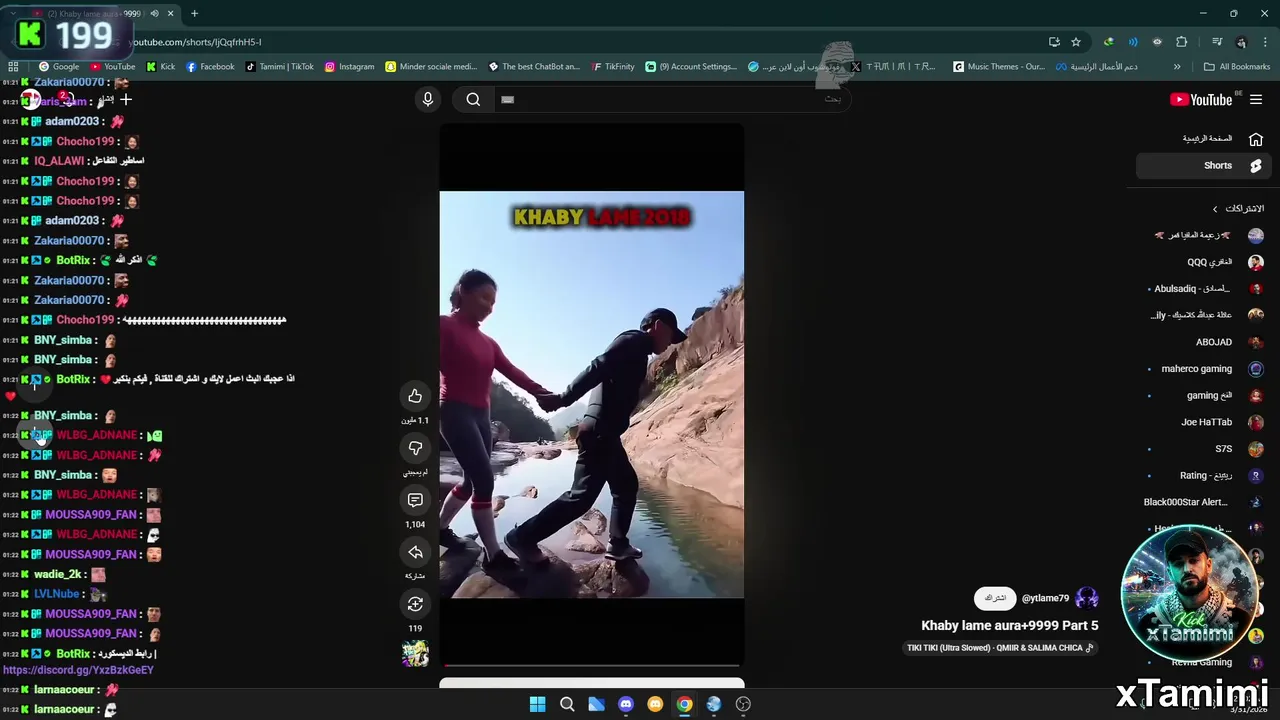The image size is (1280, 720).
Task: Open Joe HaTTab channel
Action: click(1206, 422)
